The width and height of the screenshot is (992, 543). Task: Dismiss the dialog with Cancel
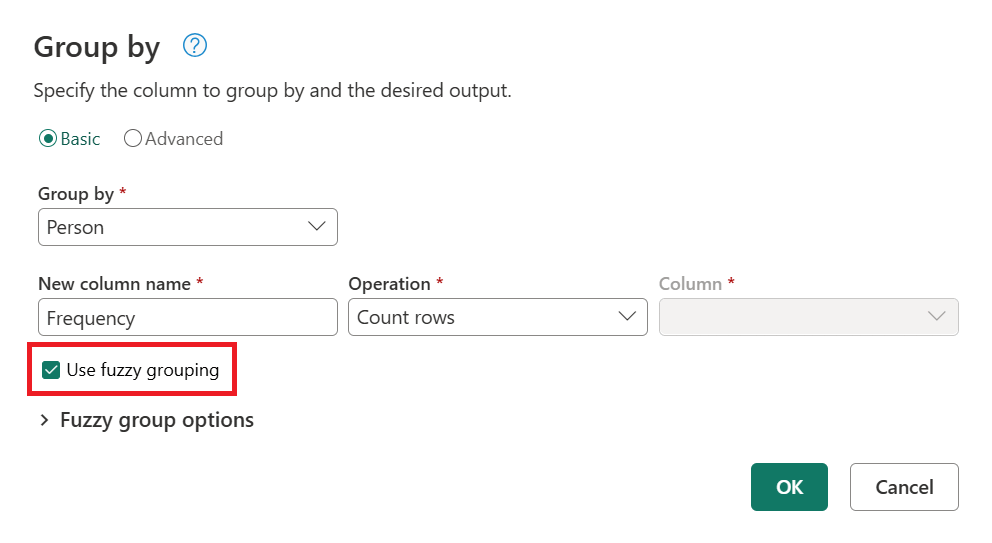click(904, 487)
